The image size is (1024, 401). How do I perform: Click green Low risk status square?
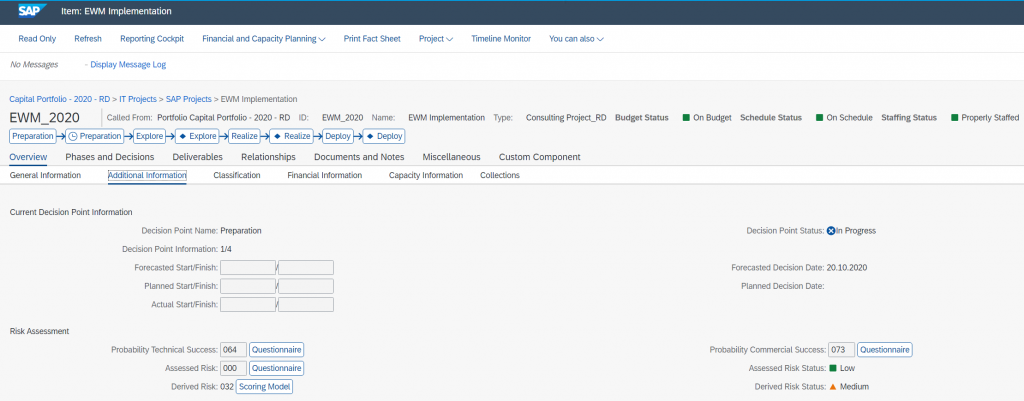click(x=833, y=368)
